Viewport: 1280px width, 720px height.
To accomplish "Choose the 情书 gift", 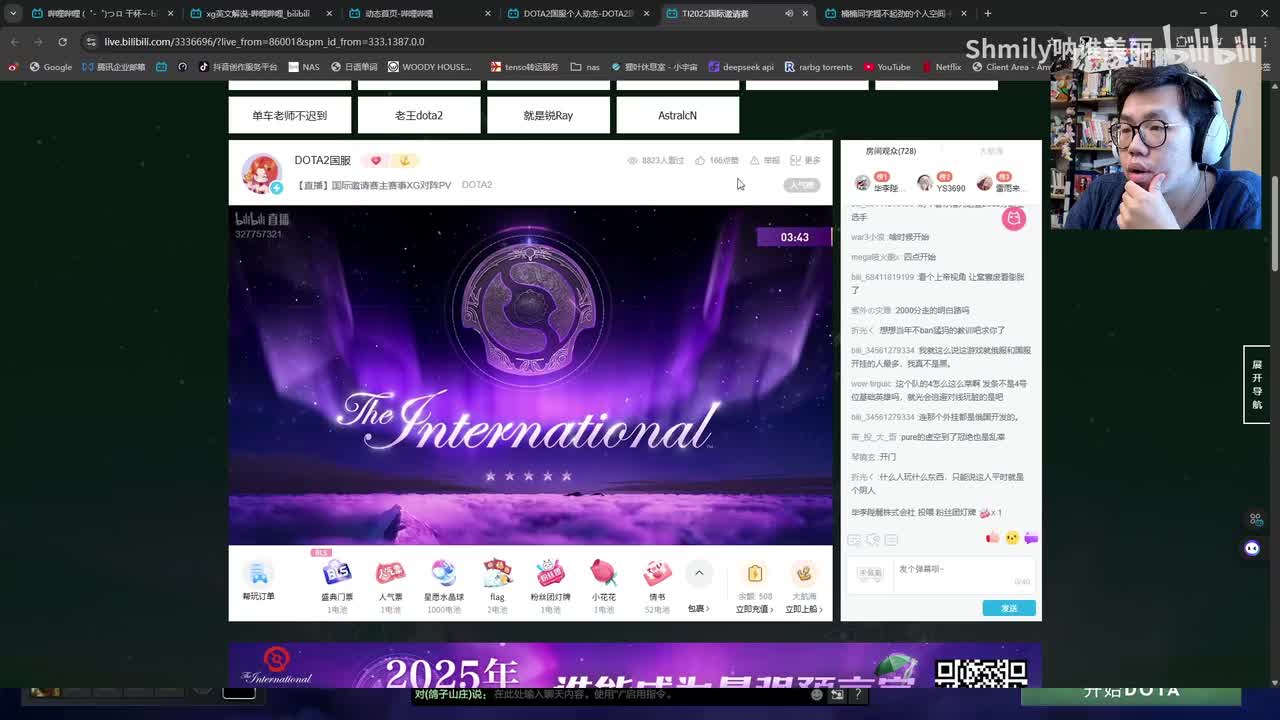I will [x=657, y=573].
